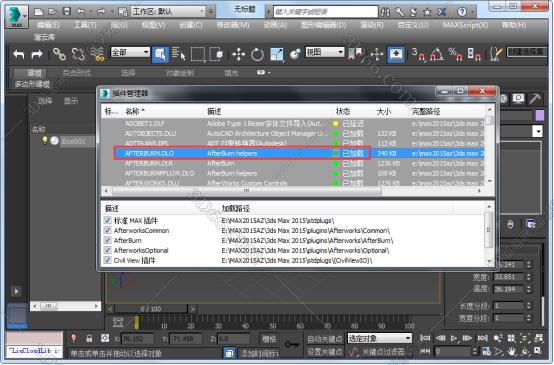Click the star favorites icon in title bar

[427, 12]
